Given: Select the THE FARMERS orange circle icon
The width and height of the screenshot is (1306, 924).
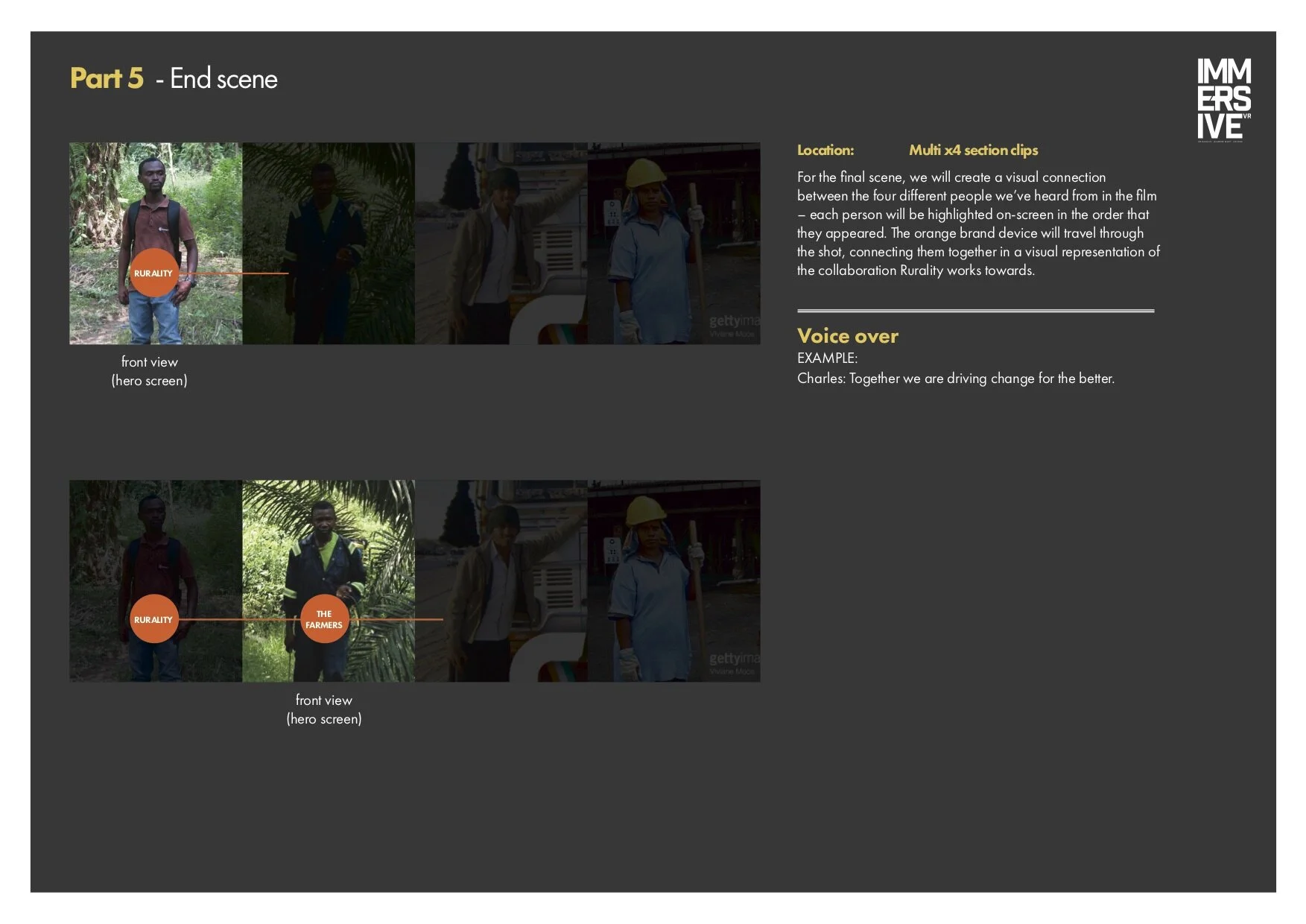Looking at the screenshot, I should point(325,618).
